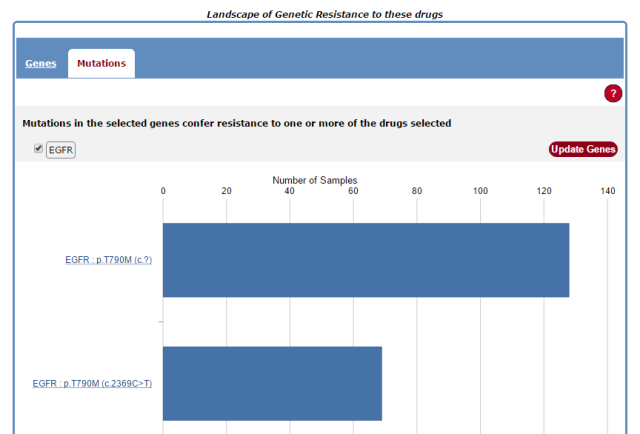Click the 100 tick label on axis
The width and height of the screenshot is (640, 434).
pyautogui.click(x=480, y=191)
